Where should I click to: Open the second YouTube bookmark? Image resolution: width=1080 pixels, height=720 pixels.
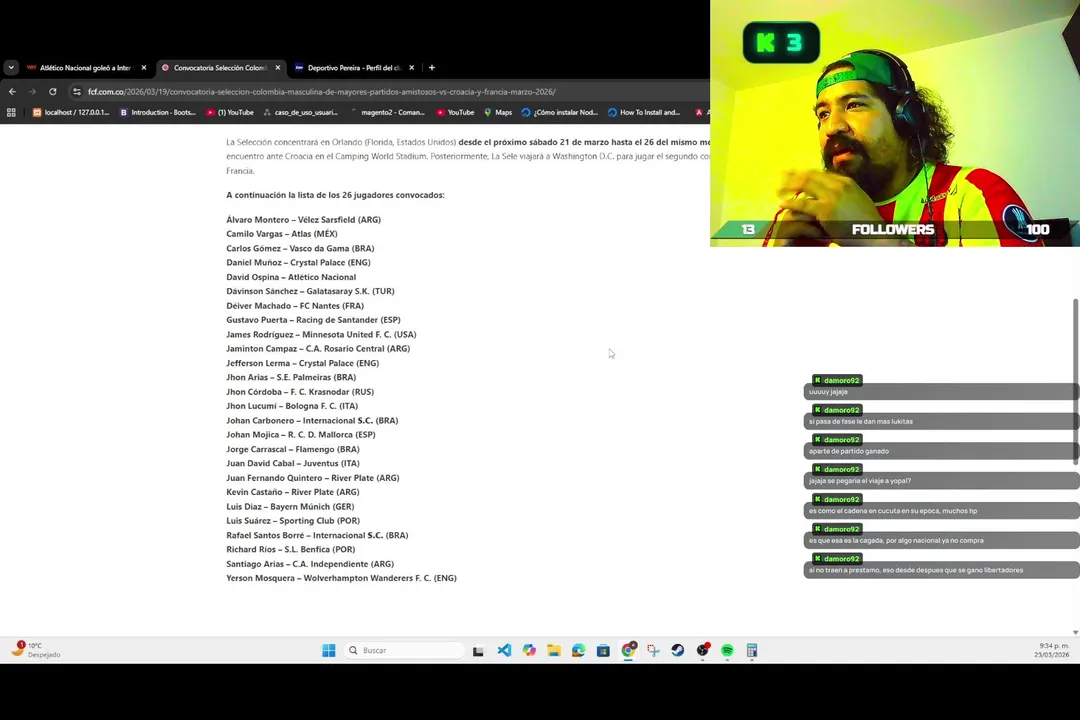click(x=455, y=112)
